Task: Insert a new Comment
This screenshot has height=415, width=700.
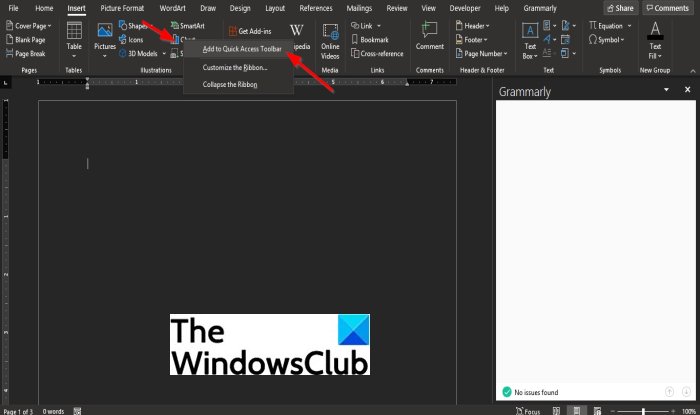Action: click(x=429, y=36)
